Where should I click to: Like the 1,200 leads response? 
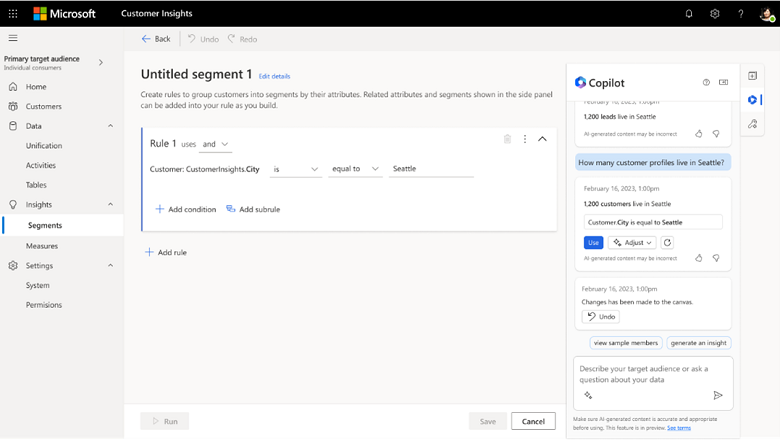click(x=698, y=134)
